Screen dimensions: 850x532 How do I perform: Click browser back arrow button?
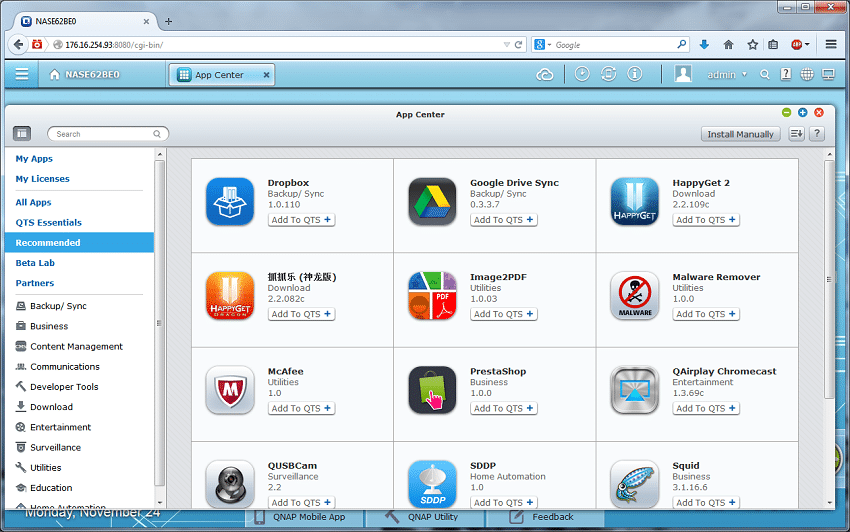click(x=18, y=44)
